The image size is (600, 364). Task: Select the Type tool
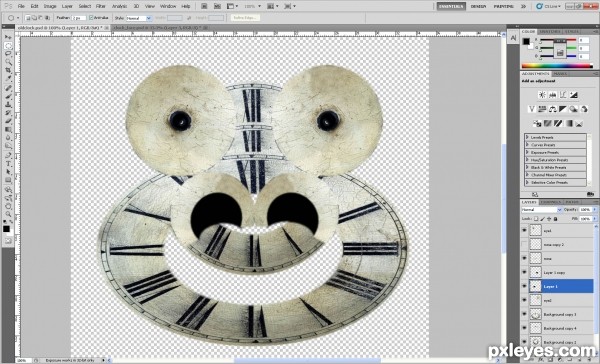point(8,164)
